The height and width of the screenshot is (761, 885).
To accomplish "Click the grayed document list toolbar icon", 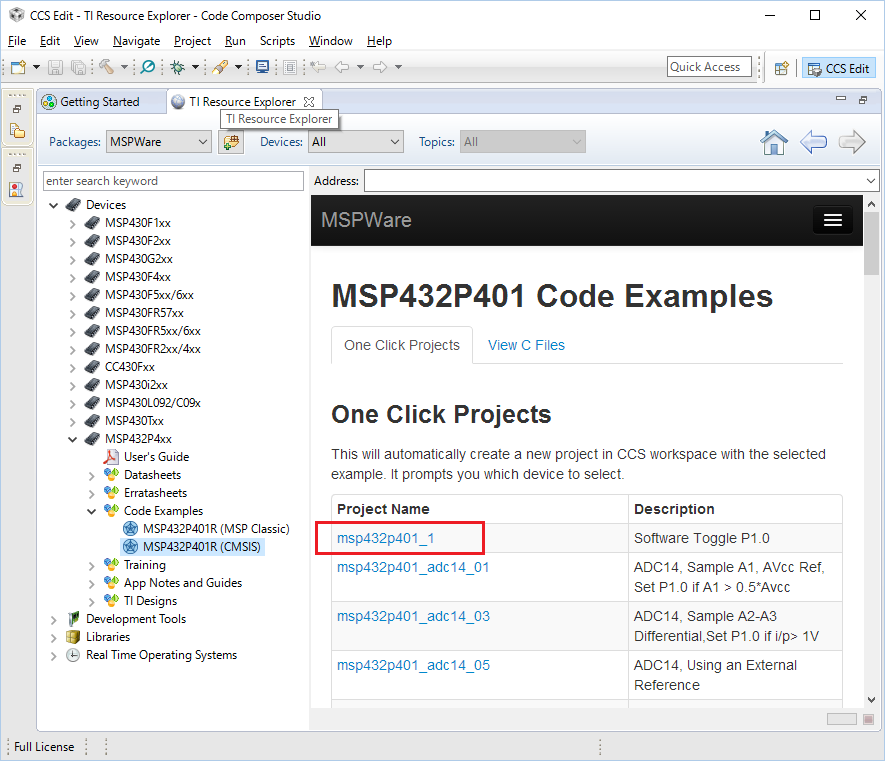I will pyautogui.click(x=290, y=68).
